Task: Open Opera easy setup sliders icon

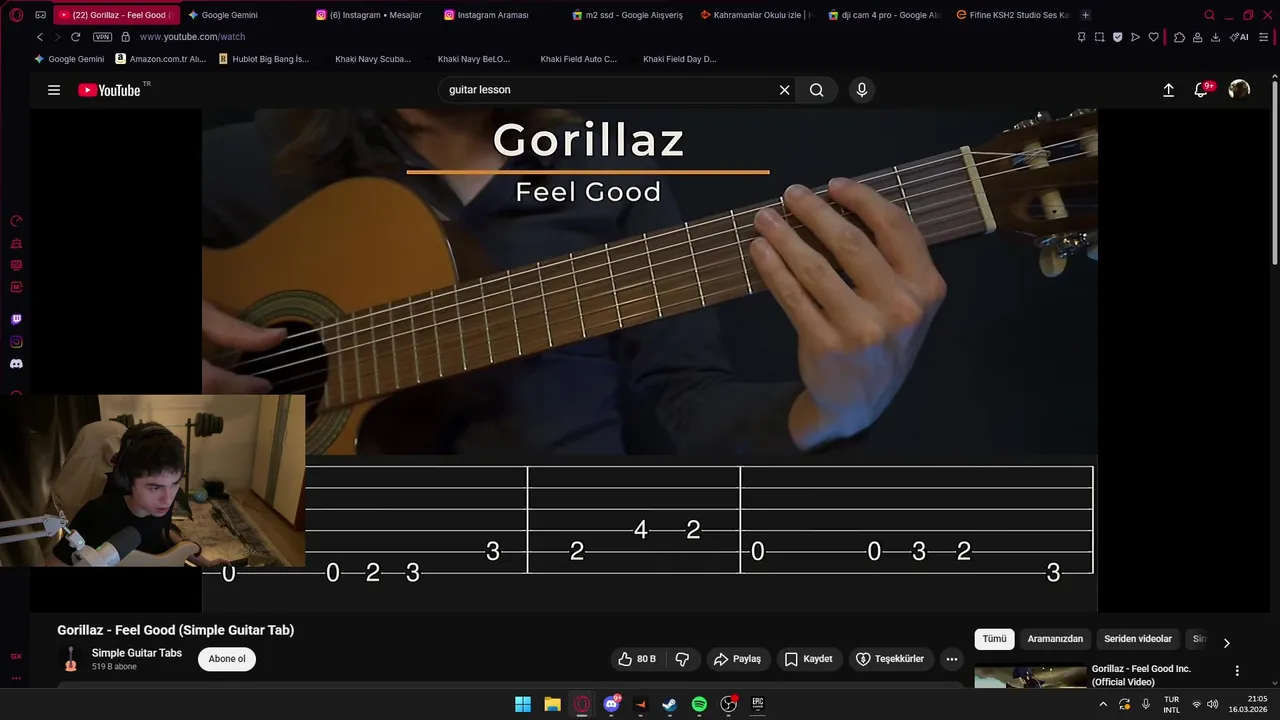Action: pos(1263,37)
